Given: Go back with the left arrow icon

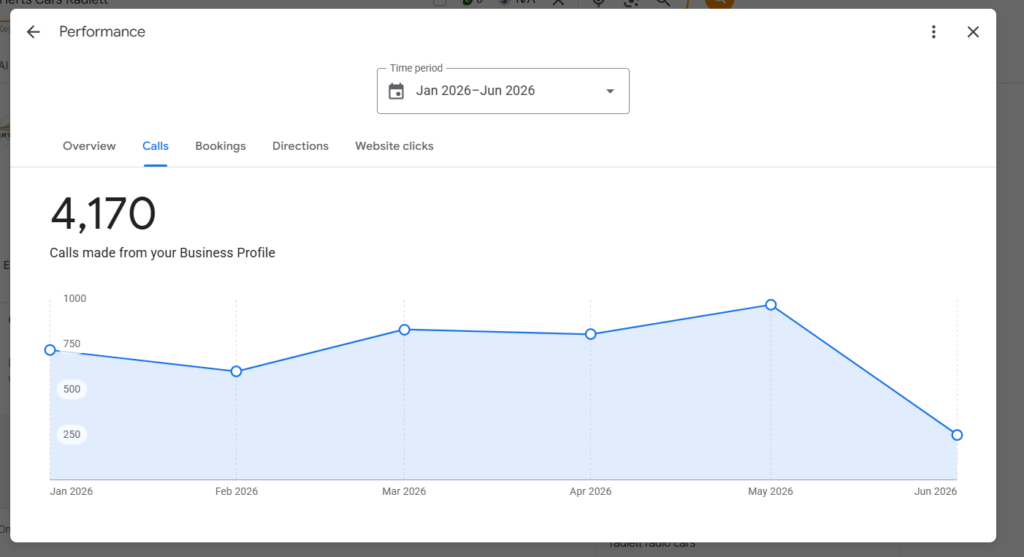Looking at the screenshot, I should (x=33, y=32).
